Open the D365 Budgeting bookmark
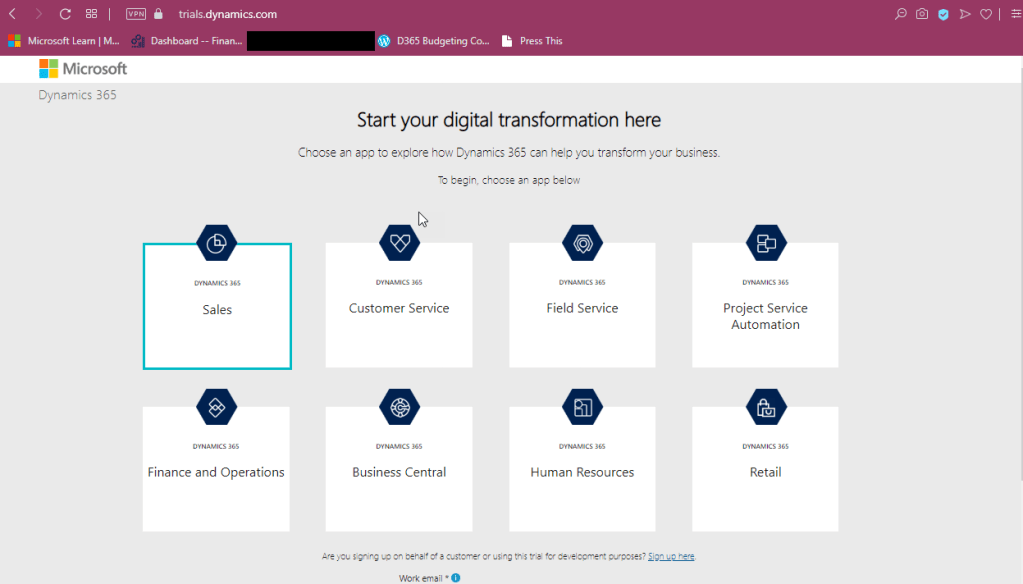1023x584 pixels. point(434,41)
